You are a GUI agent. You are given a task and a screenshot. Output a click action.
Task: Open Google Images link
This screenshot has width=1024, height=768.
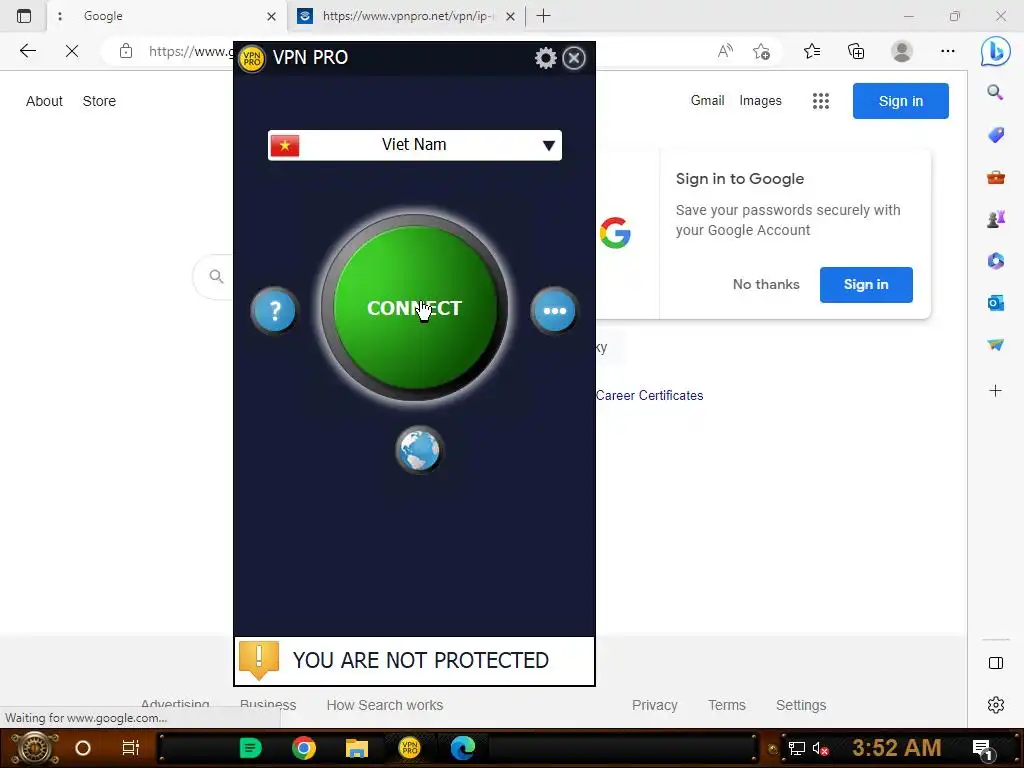(760, 101)
